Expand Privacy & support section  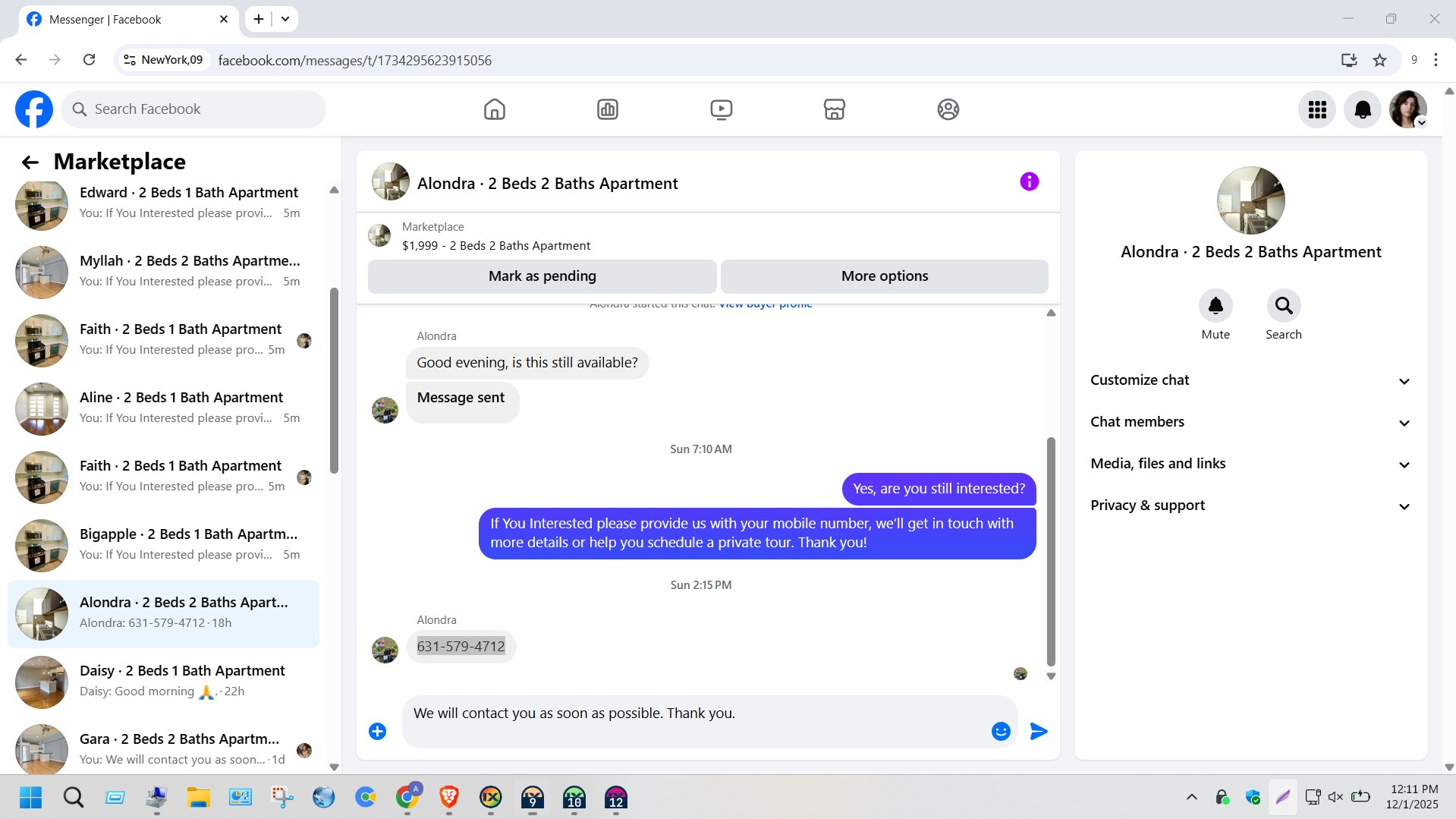pyautogui.click(x=1250, y=506)
